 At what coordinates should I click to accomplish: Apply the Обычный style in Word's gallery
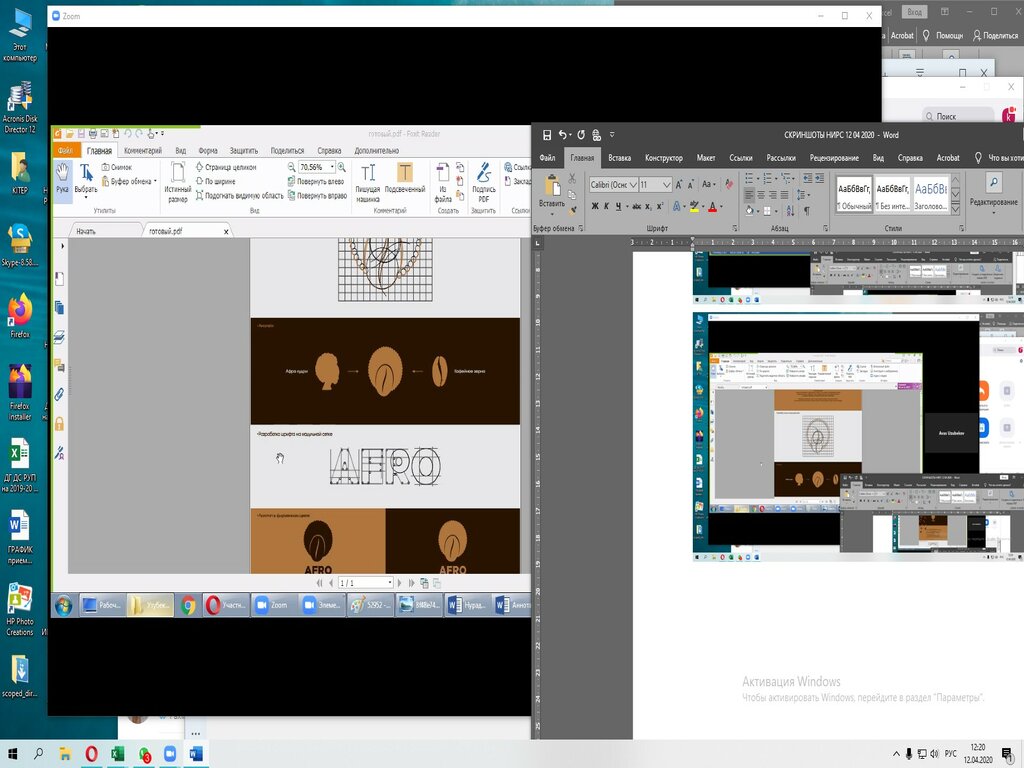pos(854,194)
